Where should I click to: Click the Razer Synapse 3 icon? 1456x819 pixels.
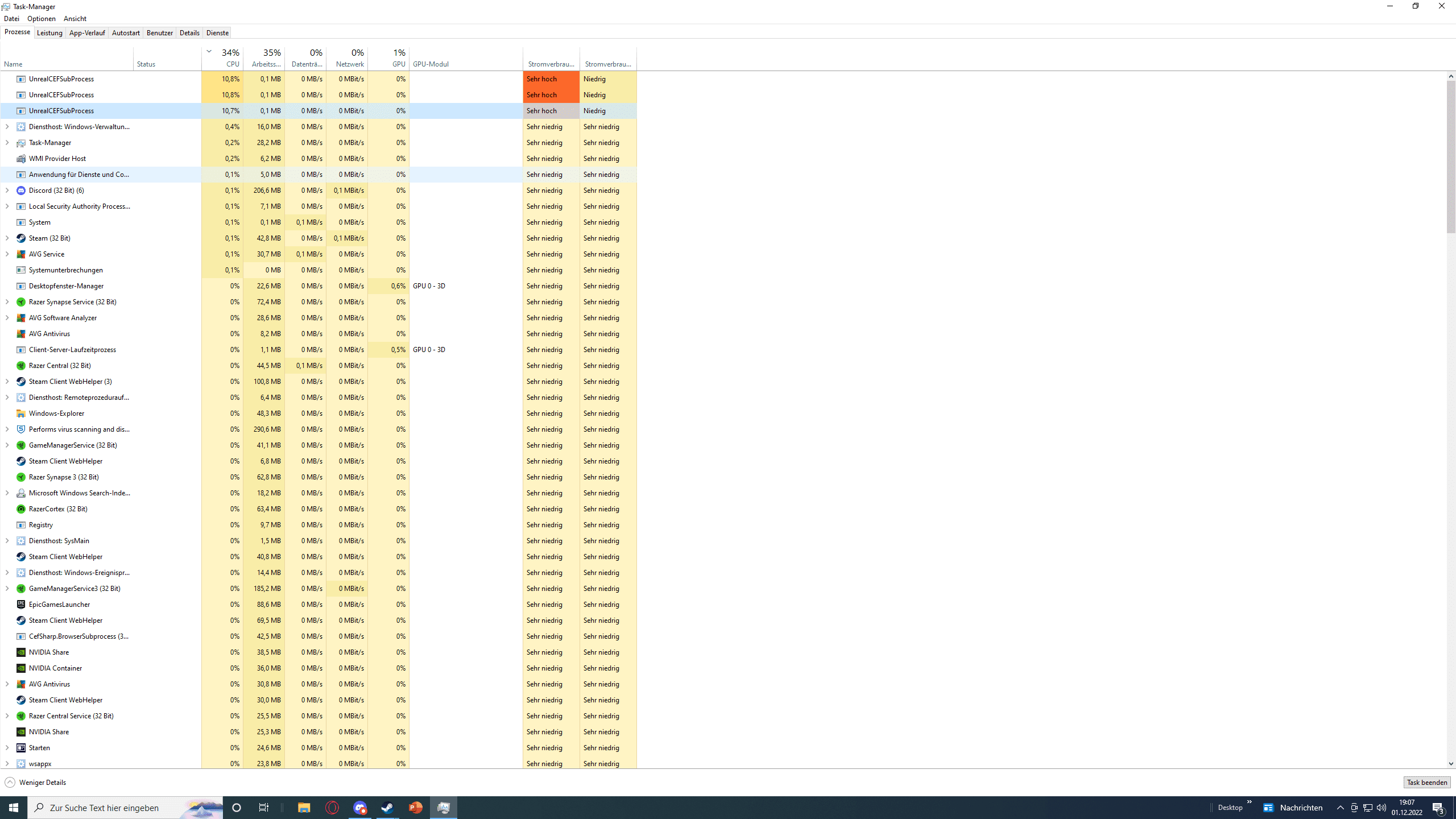pyautogui.click(x=21, y=477)
